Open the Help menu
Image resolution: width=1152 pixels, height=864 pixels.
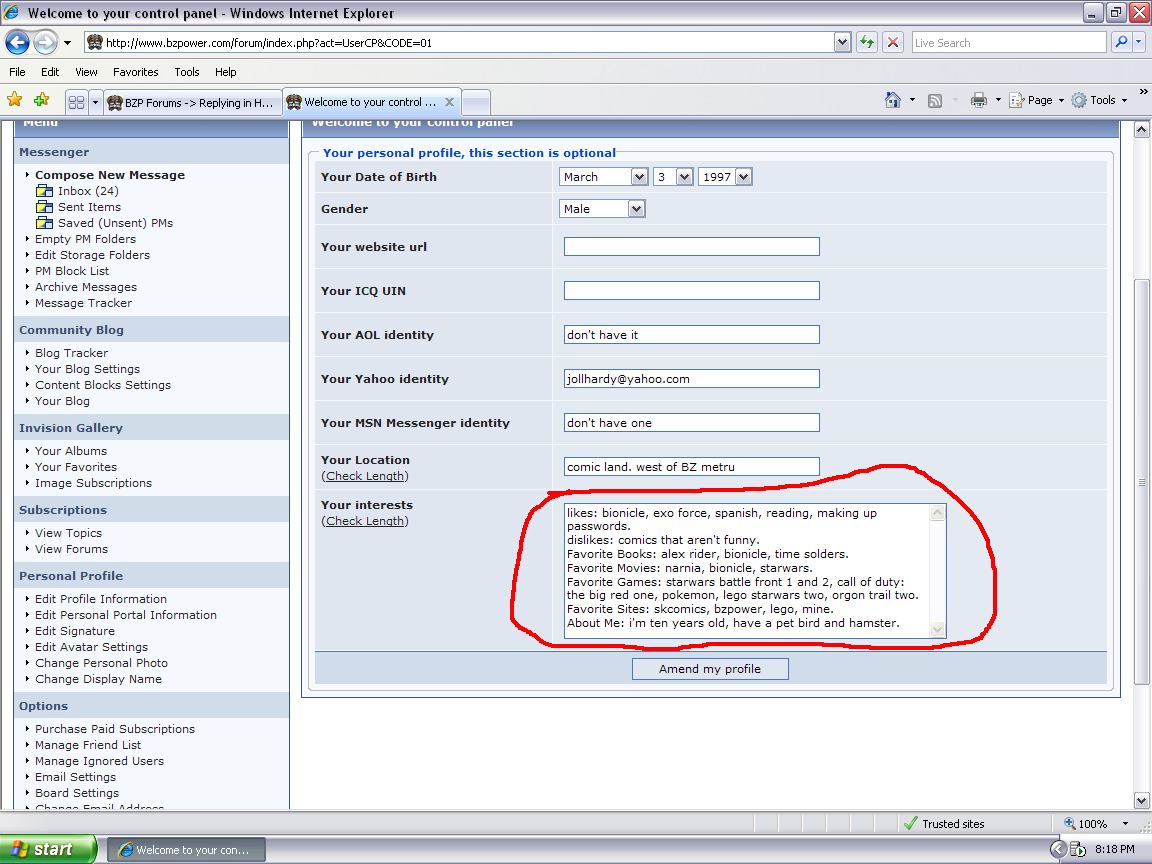coord(226,72)
